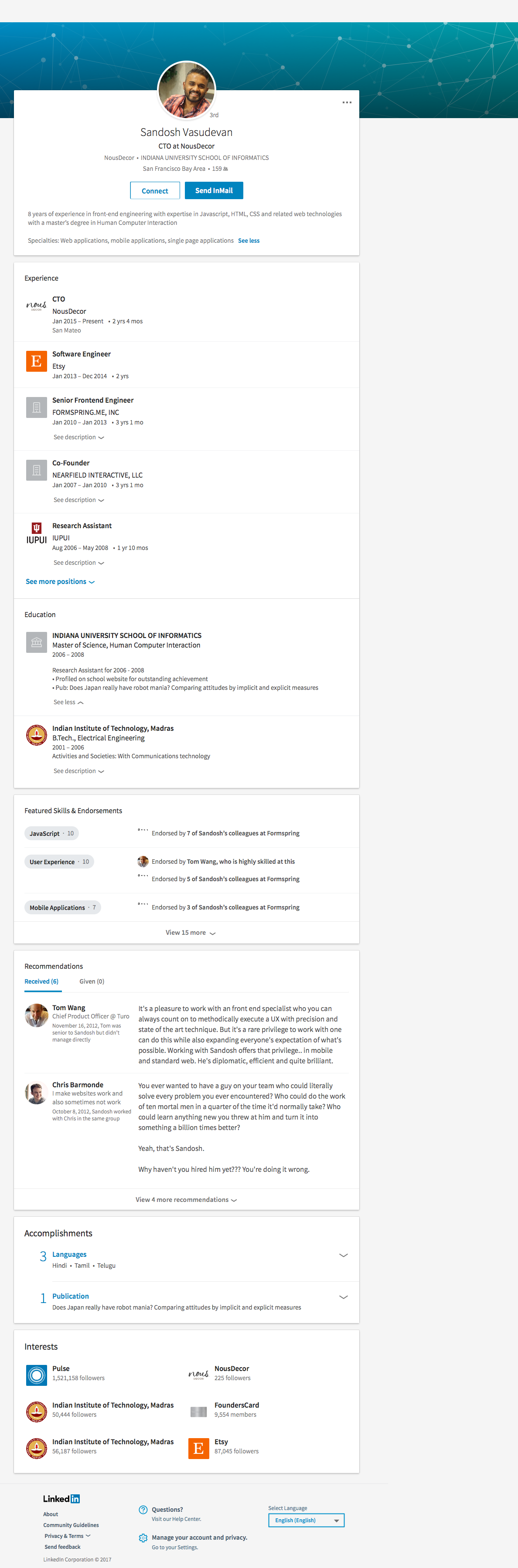Show the FORMSPRING.ME job description
Image resolution: width=518 pixels, height=1568 pixels.
[x=78, y=437]
